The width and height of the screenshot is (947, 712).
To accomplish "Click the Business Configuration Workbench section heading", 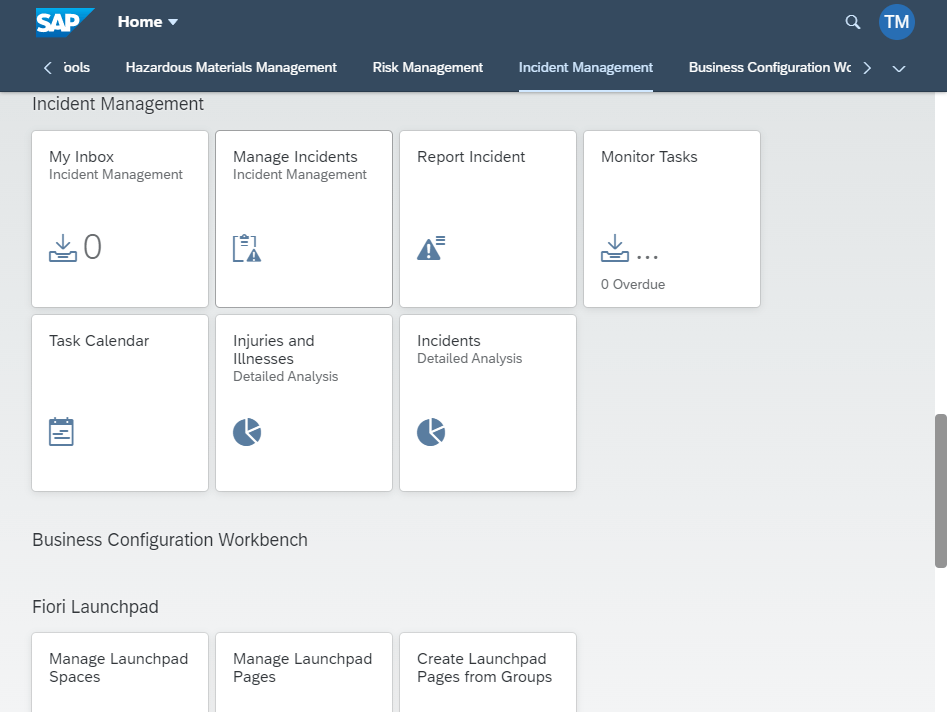I will 170,540.
